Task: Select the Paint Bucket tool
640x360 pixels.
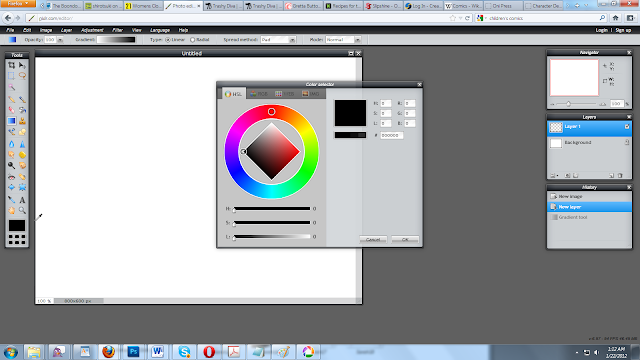Action: 22,110
